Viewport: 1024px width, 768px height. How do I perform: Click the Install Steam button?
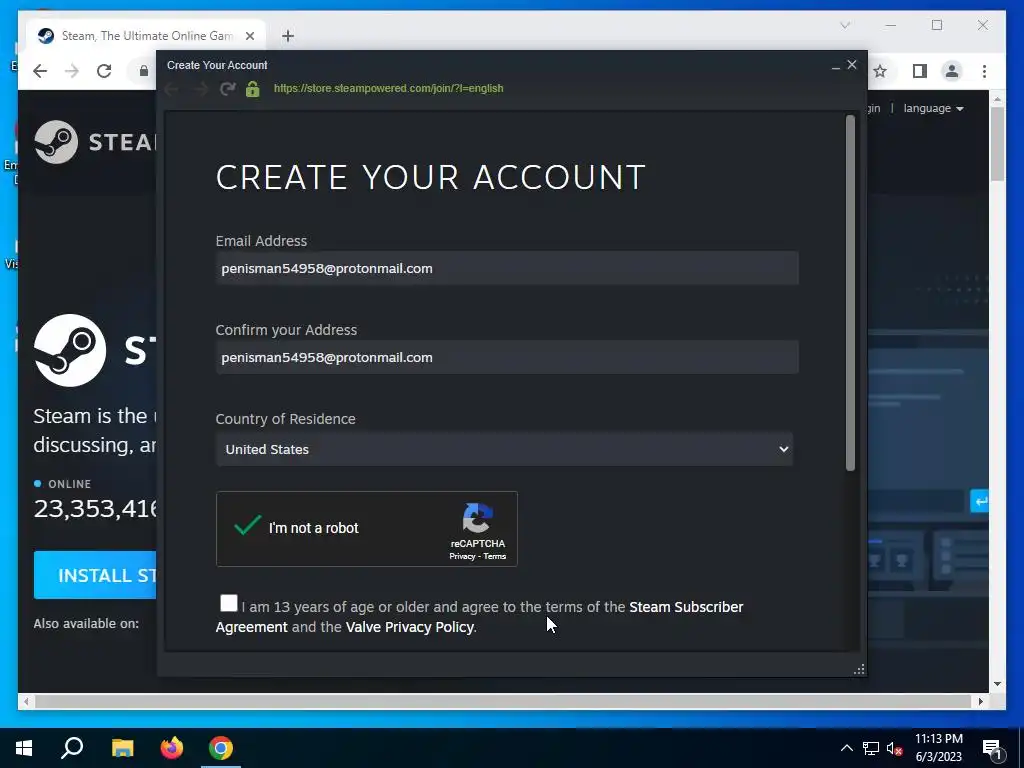coord(95,575)
